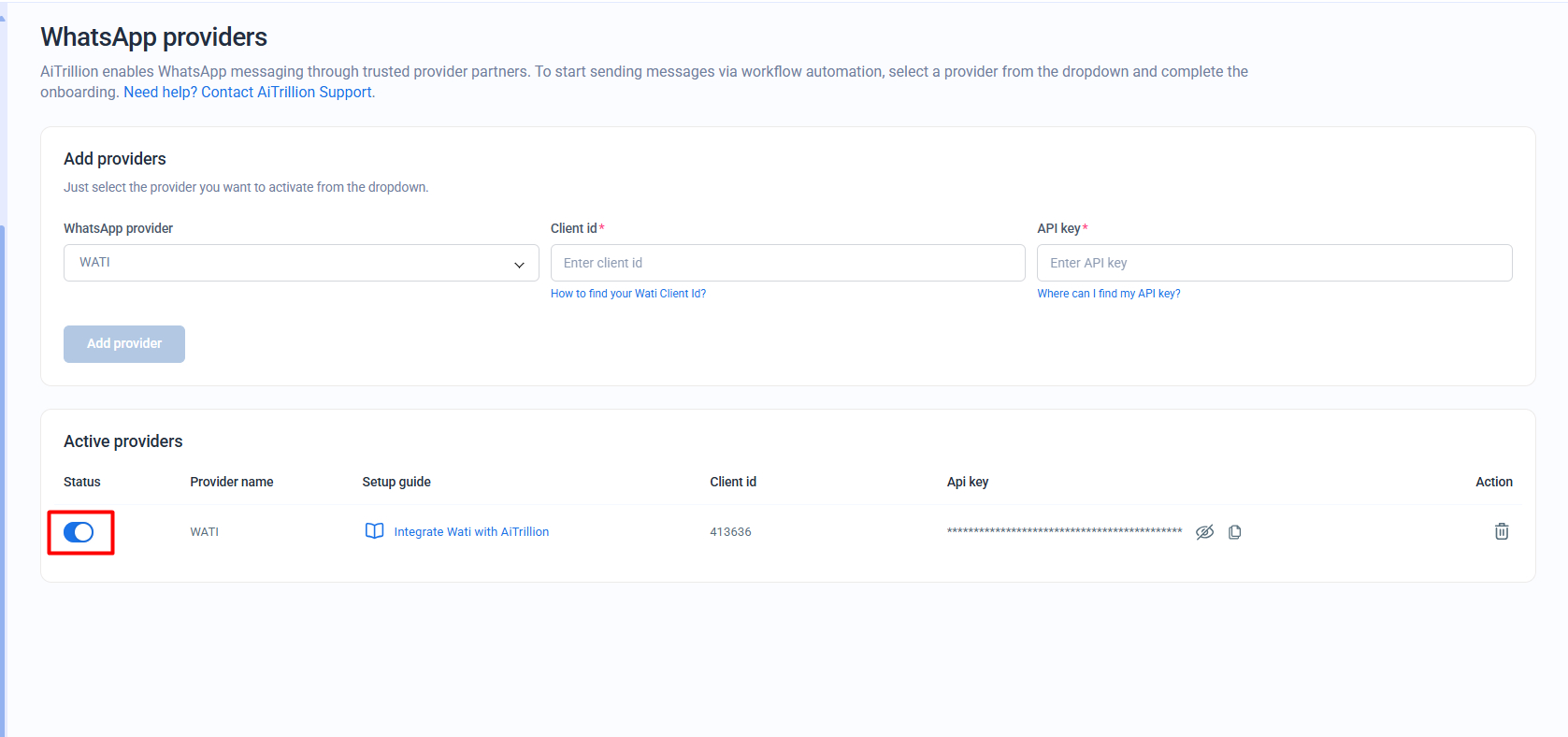
Task: Open the WhatsApp provider dropdown
Action: 301,263
